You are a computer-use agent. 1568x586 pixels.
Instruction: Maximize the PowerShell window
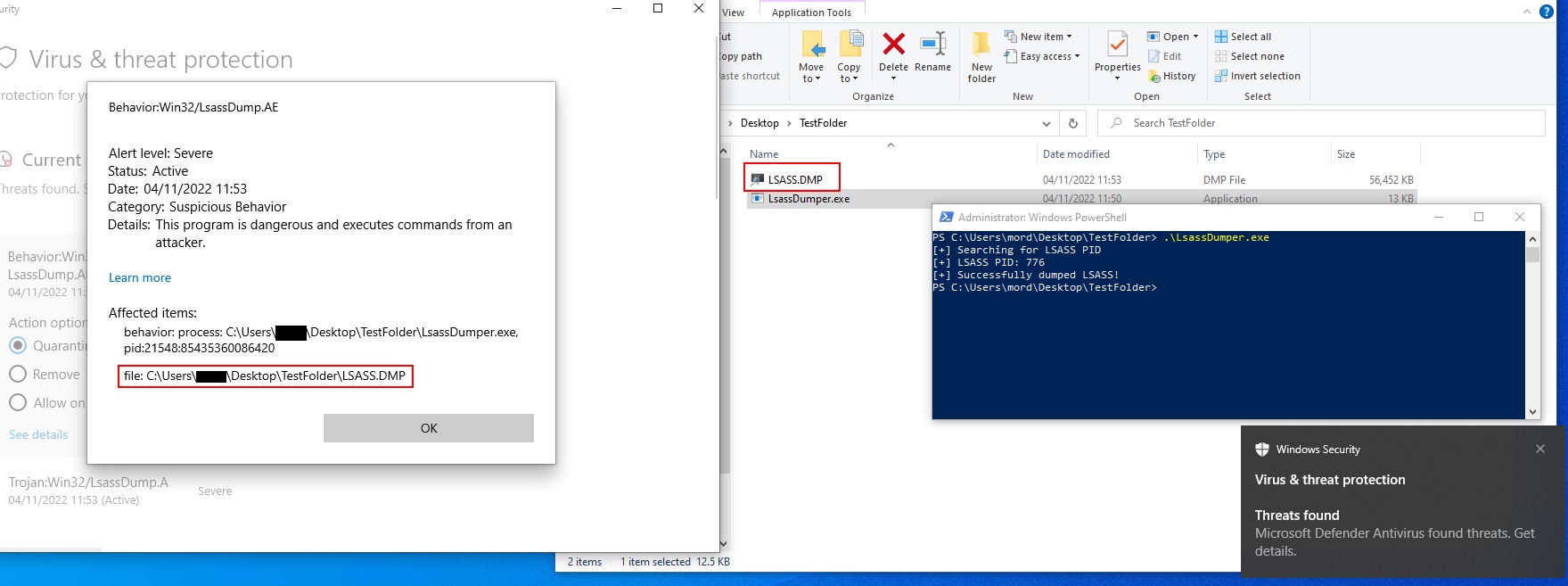tap(1479, 217)
